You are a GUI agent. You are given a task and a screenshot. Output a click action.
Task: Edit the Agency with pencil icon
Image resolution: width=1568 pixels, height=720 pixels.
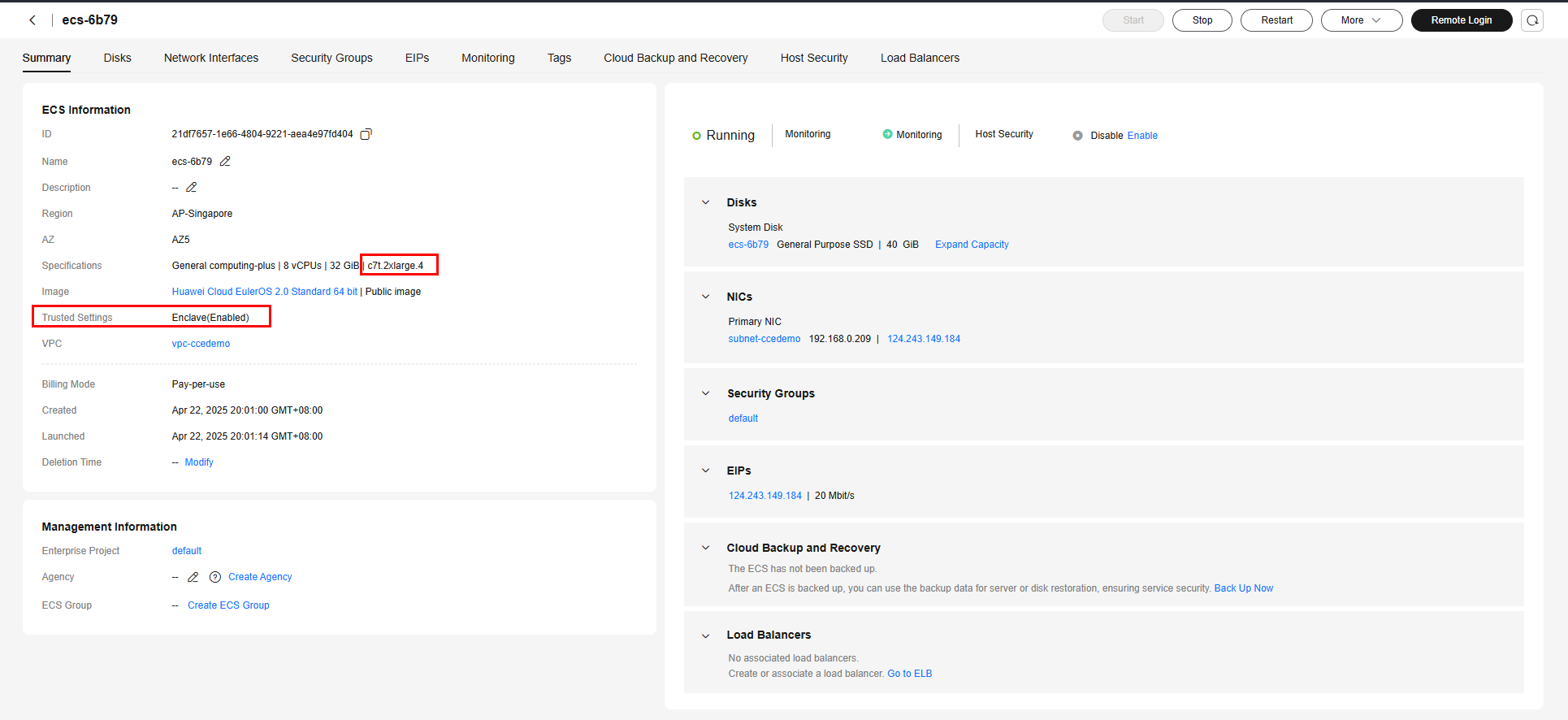pyautogui.click(x=193, y=577)
